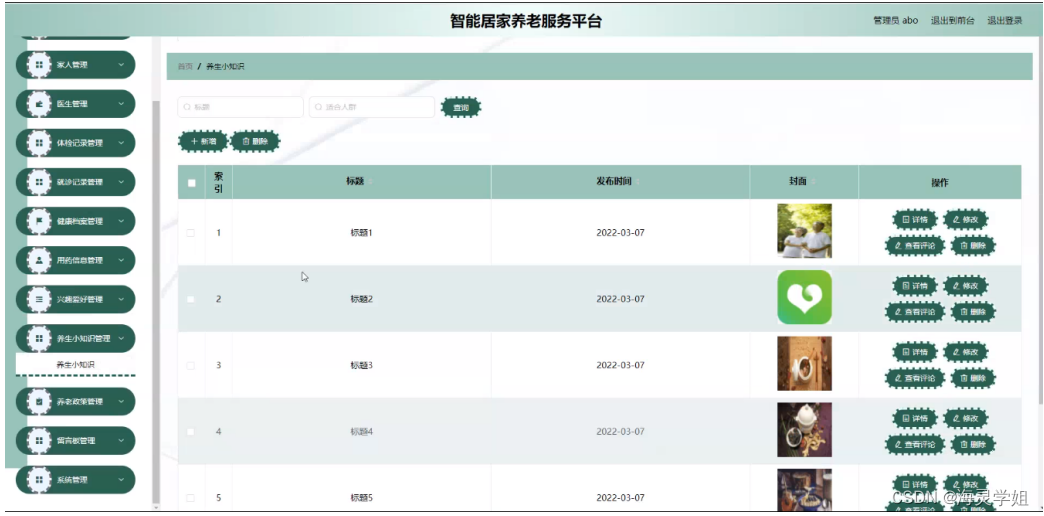The image size is (1044, 516).
Task: Click 删除 for 标题1 row
Action: coord(973,246)
